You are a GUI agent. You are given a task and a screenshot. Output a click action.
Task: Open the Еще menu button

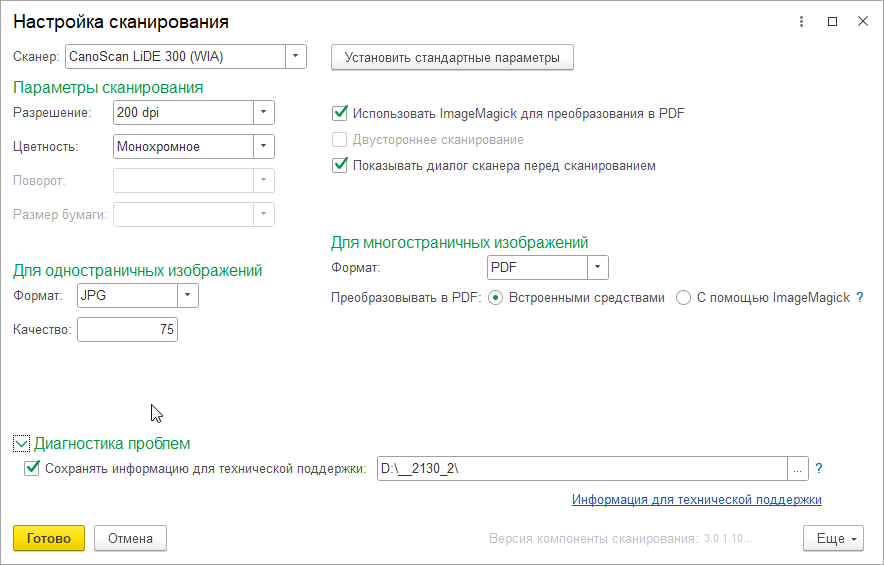pyautogui.click(x=832, y=538)
